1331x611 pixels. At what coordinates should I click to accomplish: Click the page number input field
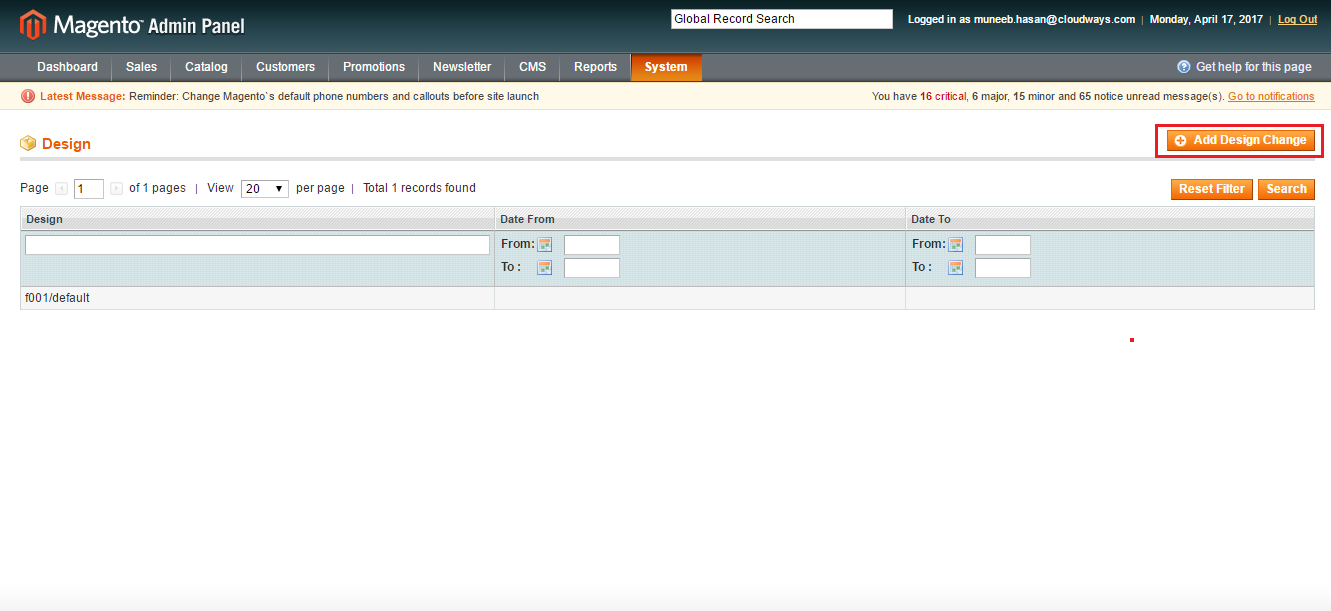[89, 189]
